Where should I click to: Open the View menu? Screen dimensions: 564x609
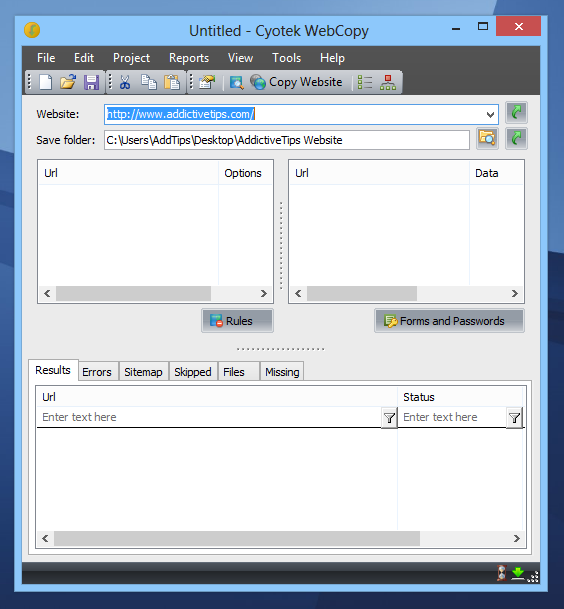[240, 58]
